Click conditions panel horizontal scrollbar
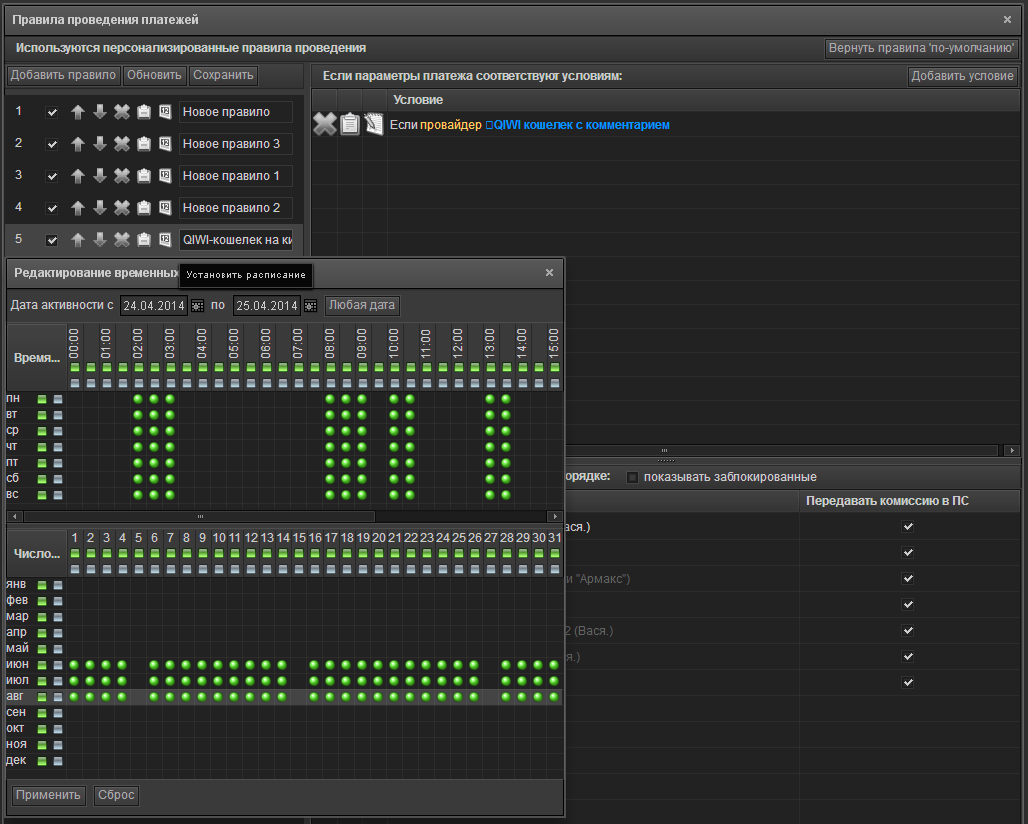The height and width of the screenshot is (824, 1028). 663,450
